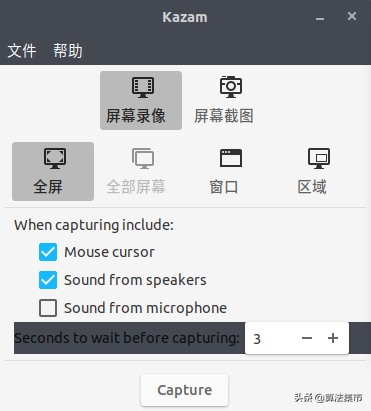The width and height of the screenshot is (371, 411).
Task: Click the 'When capturing include:' label
Action: click(94, 225)
